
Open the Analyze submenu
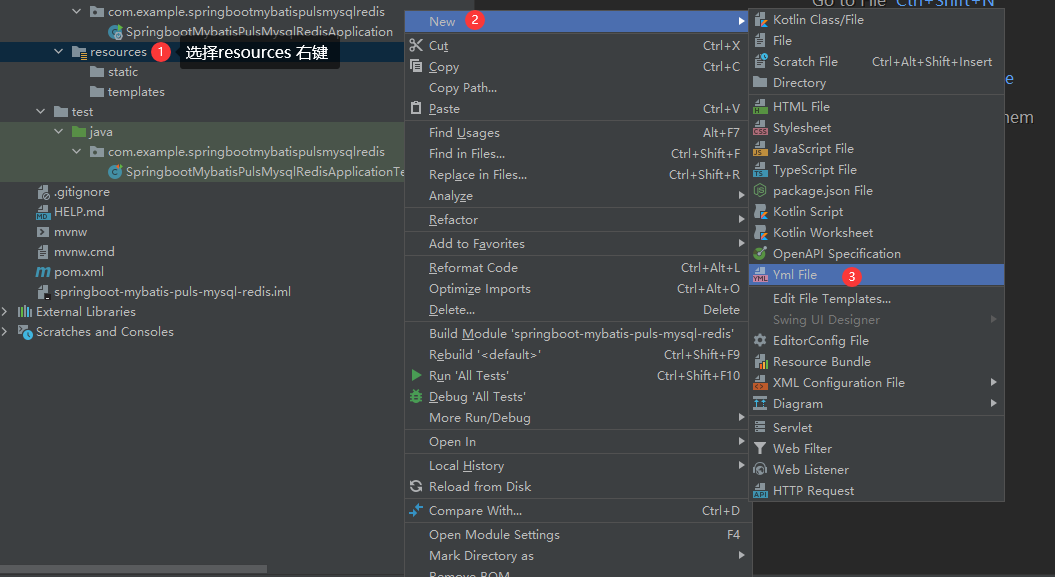point(577,196)
